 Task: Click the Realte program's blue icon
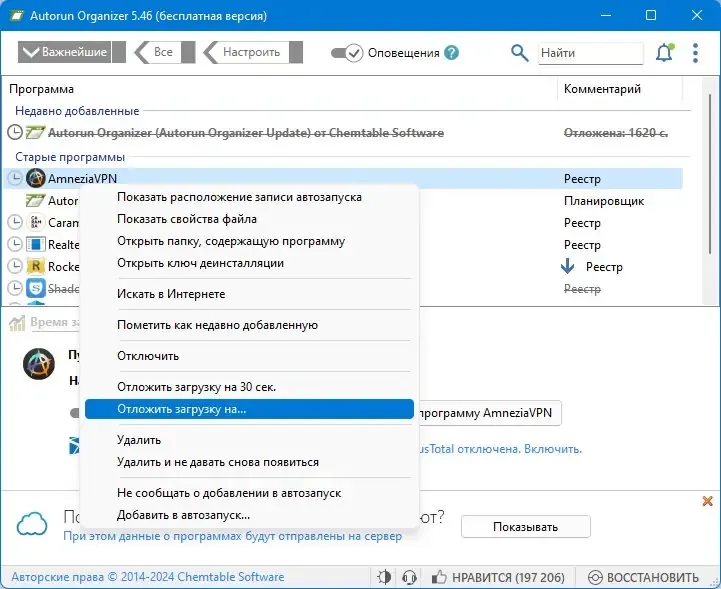[35, 244]
